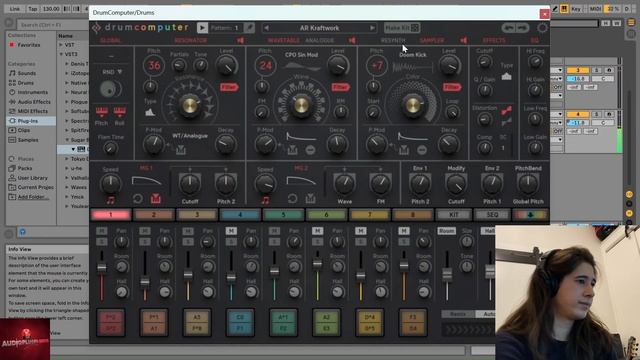Switch to the RESONATOR tab

pyautogui.click(x=191, y=40)
